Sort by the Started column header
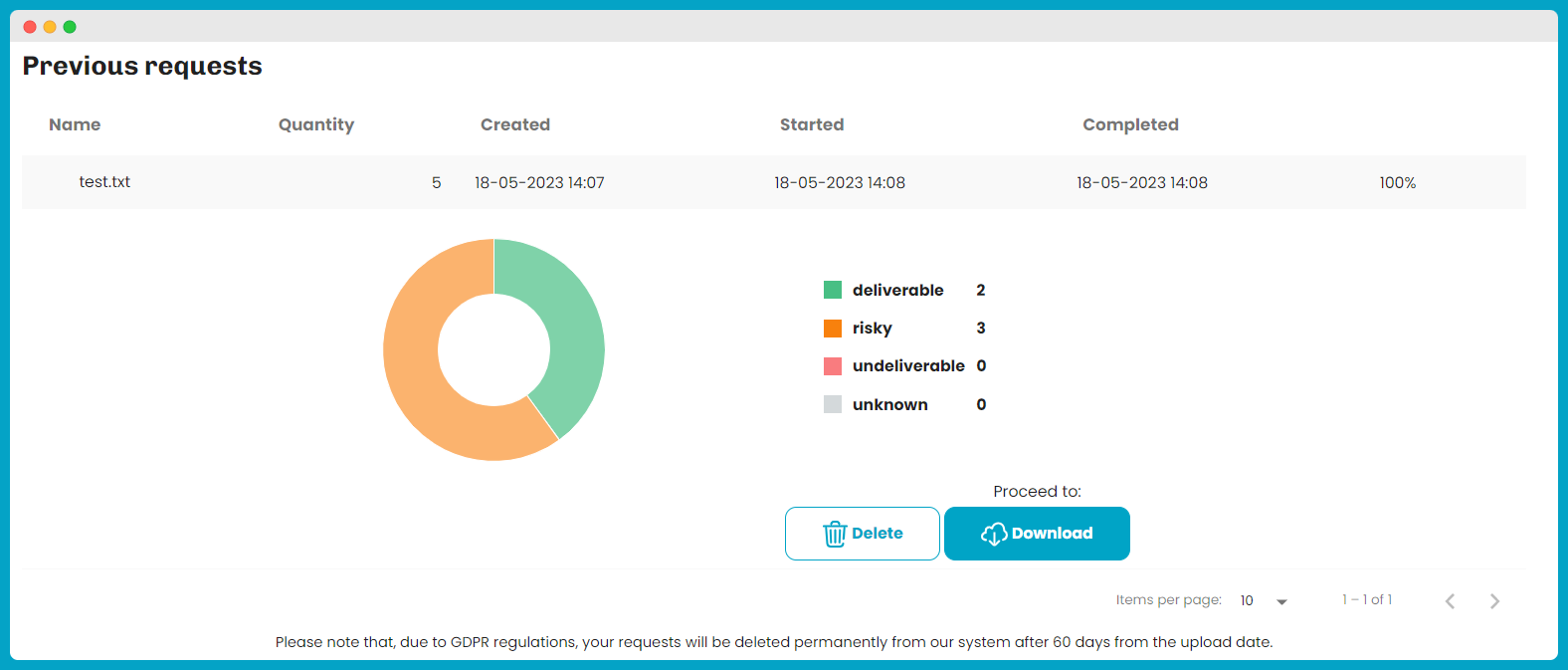The width and height of the screenshot is (1568, 670). 811,124
